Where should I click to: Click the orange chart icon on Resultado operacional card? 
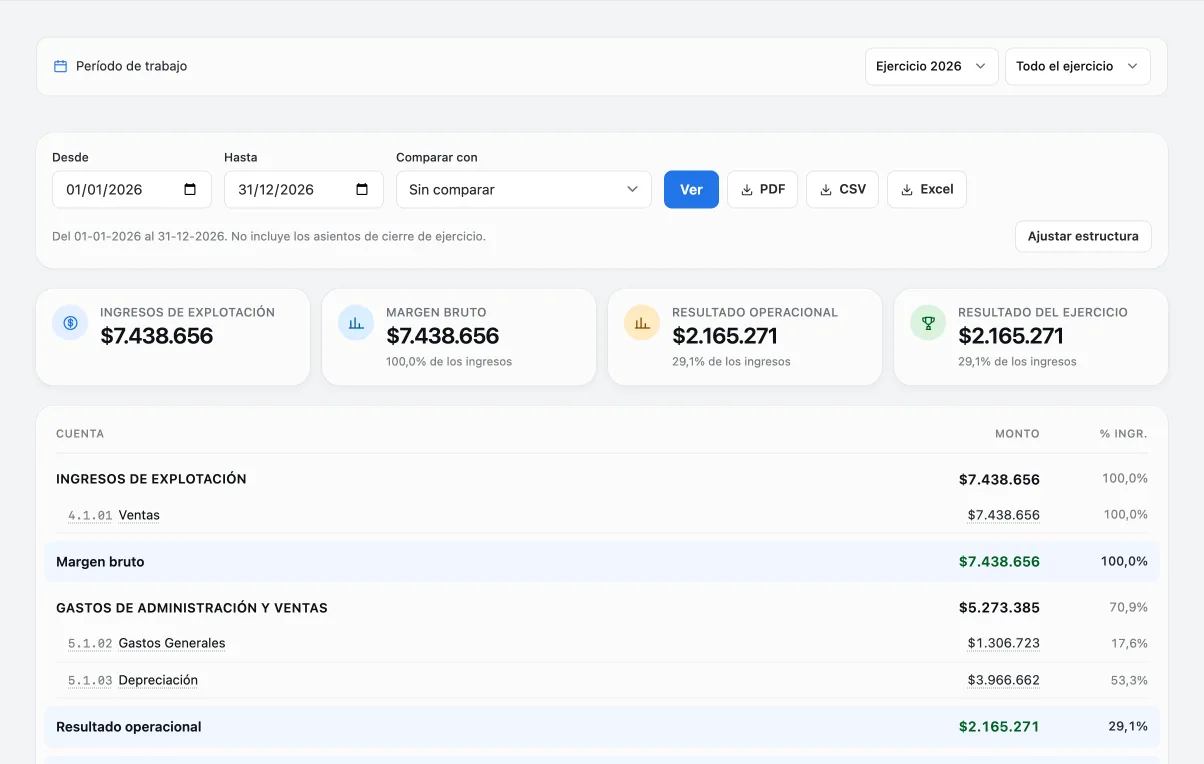pyautogui.click(x=642, y=323)
